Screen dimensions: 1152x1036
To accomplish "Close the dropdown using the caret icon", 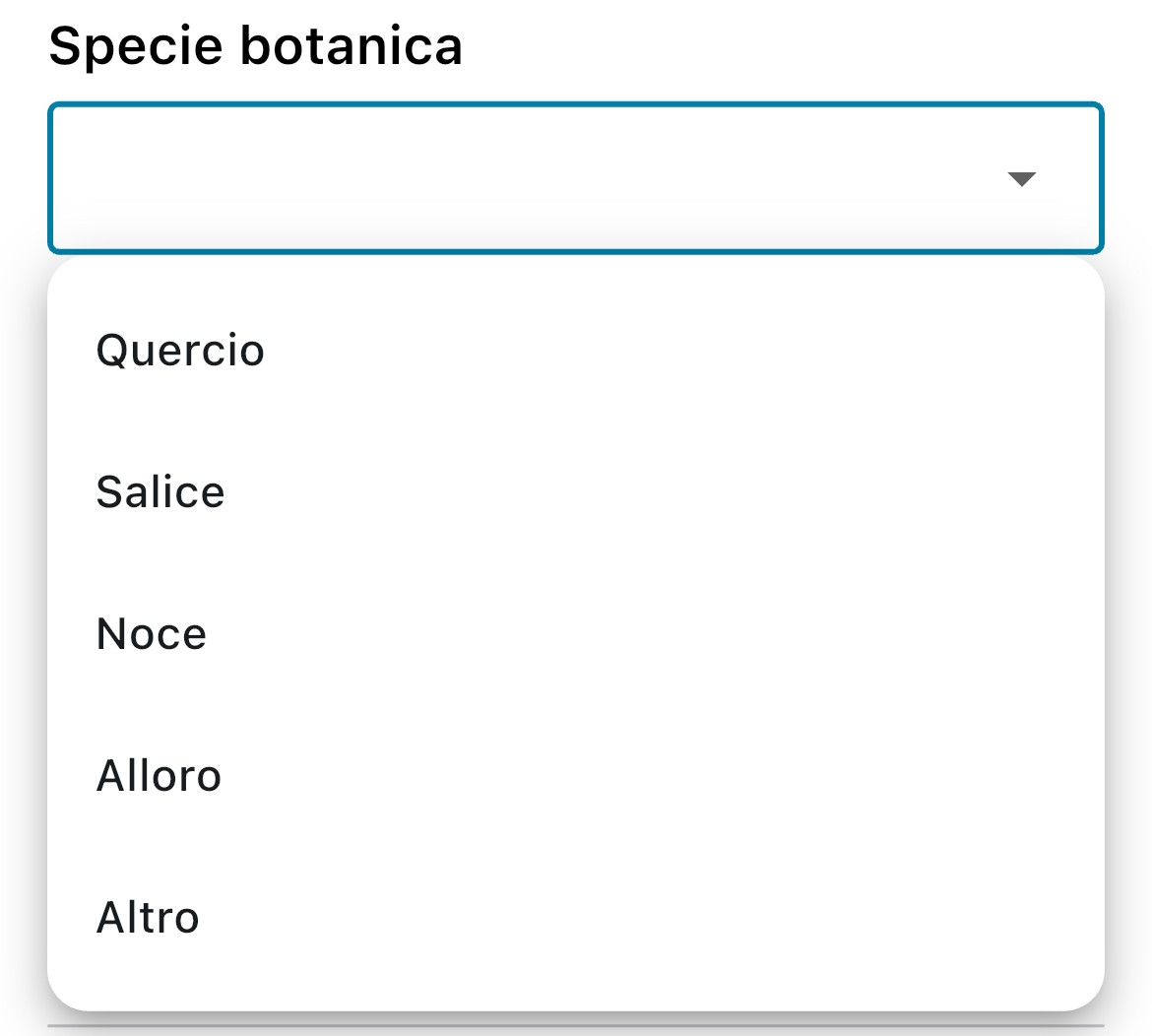I will (x=1021, y=179).
